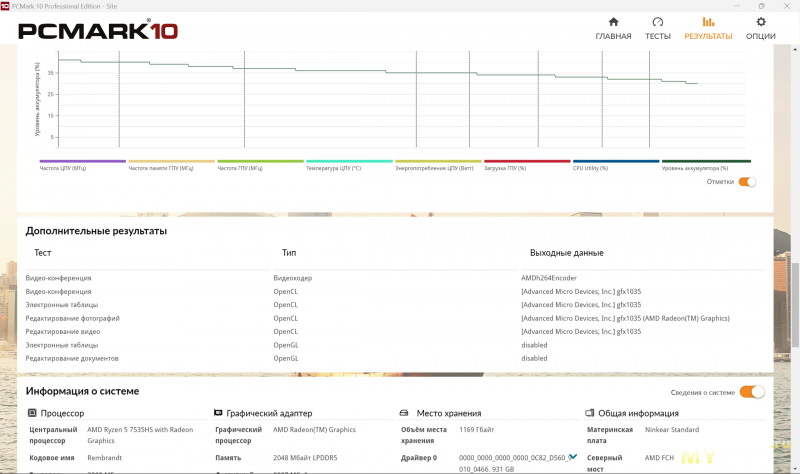Select the purple Частота ЦПУ legend bar
Image resolution: width=800 pixels, height=474 pixels.
pyautogui.click(x=82, y=162)
